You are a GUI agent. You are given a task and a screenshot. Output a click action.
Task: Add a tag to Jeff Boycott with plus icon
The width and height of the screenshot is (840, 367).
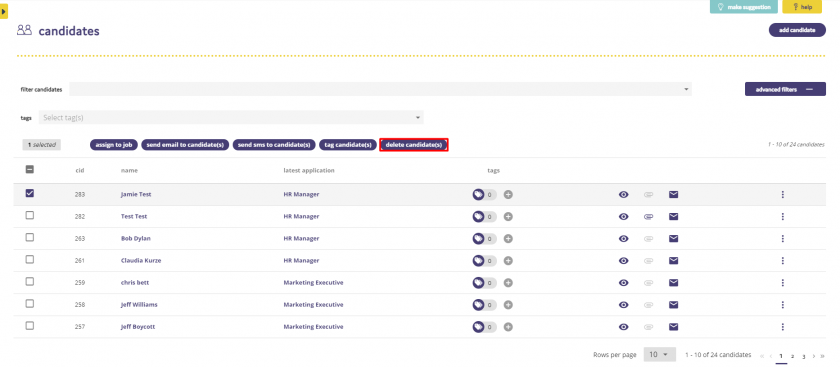point(508,326)
